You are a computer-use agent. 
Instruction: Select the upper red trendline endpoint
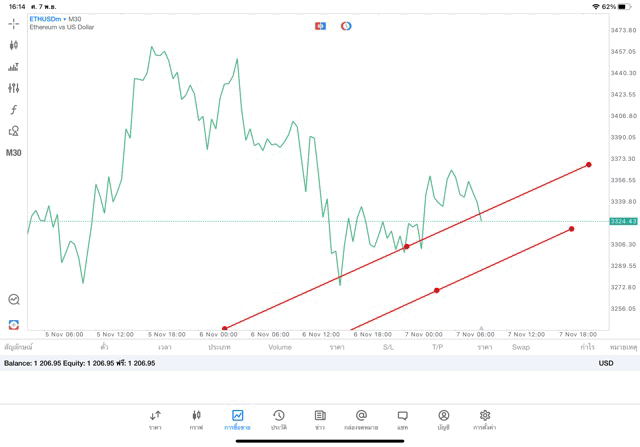click(589, 164)
